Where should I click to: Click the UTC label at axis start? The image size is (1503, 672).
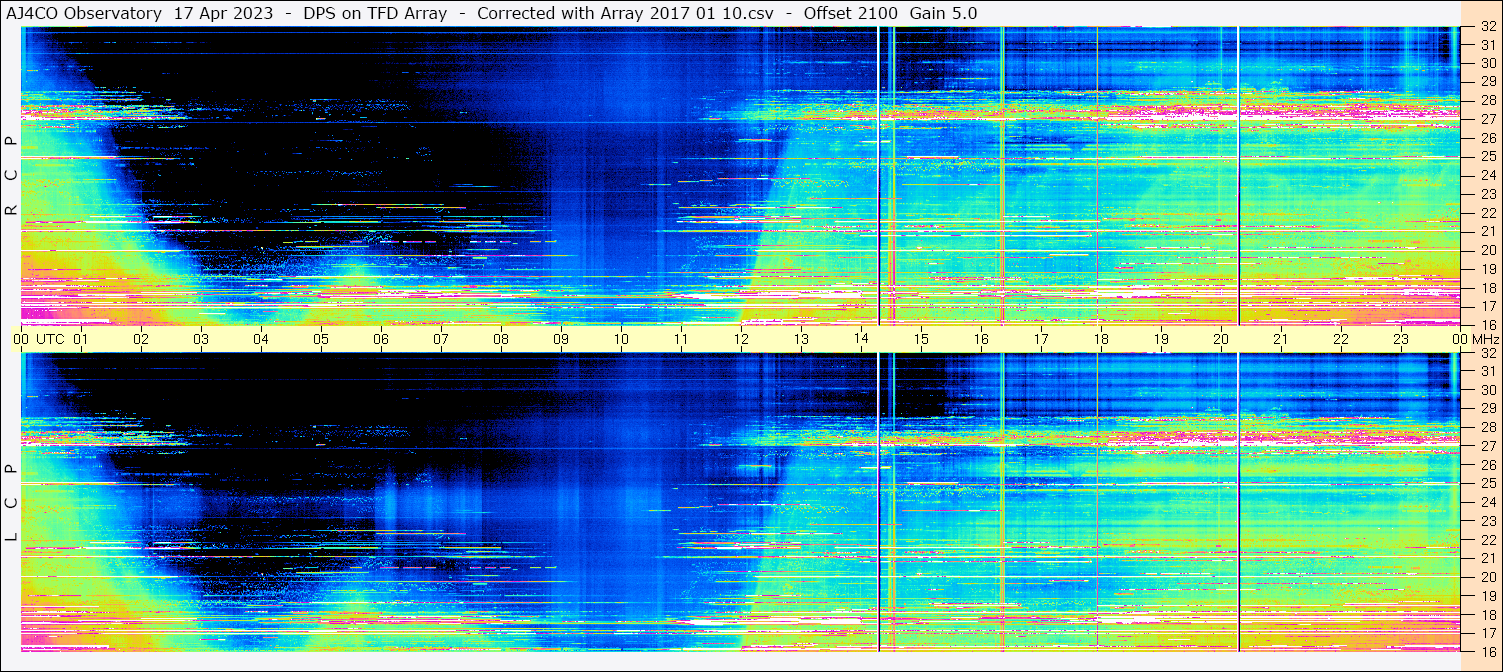pos(50,339)
